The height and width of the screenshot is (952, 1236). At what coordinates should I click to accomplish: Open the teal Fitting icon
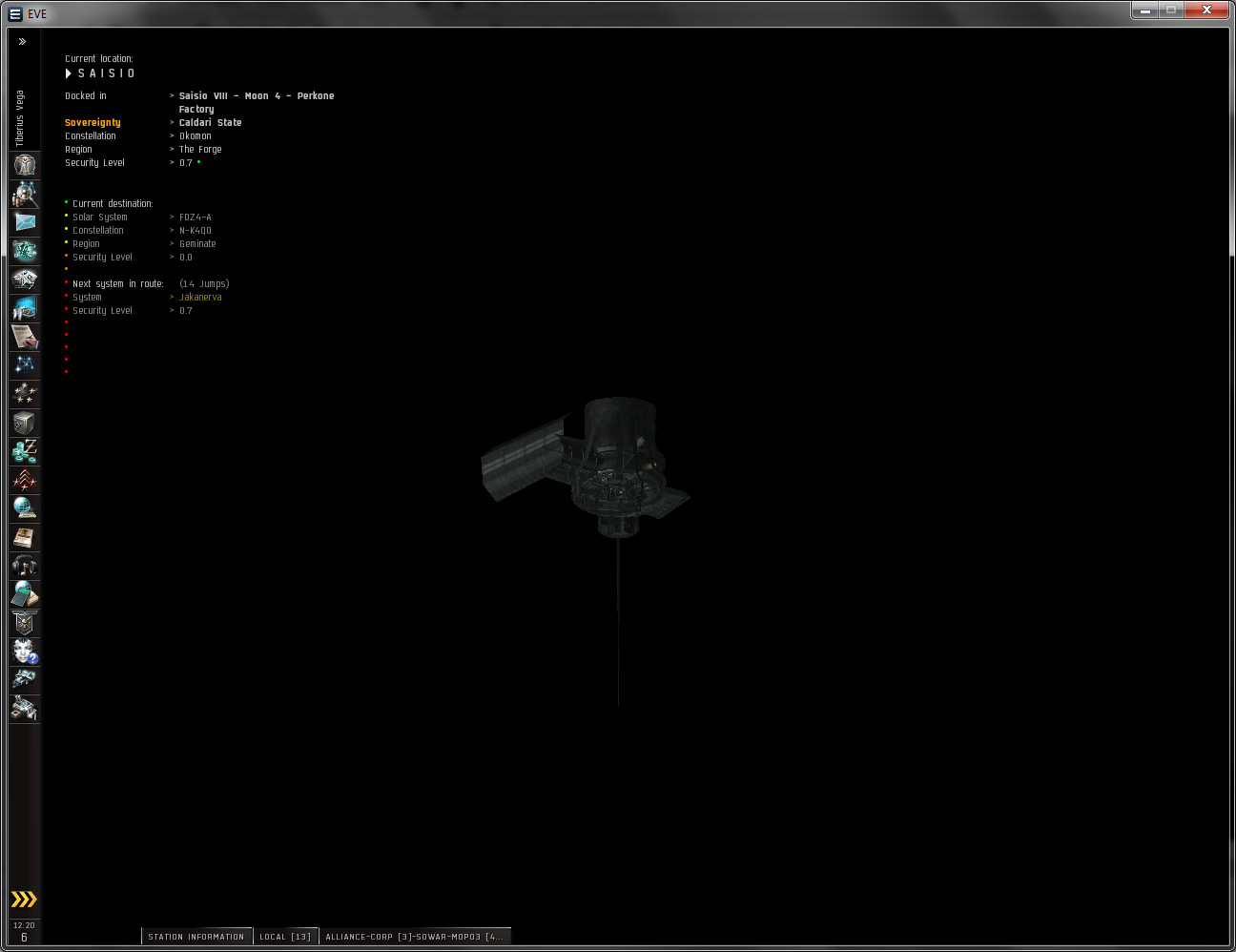tap(25, 251)
